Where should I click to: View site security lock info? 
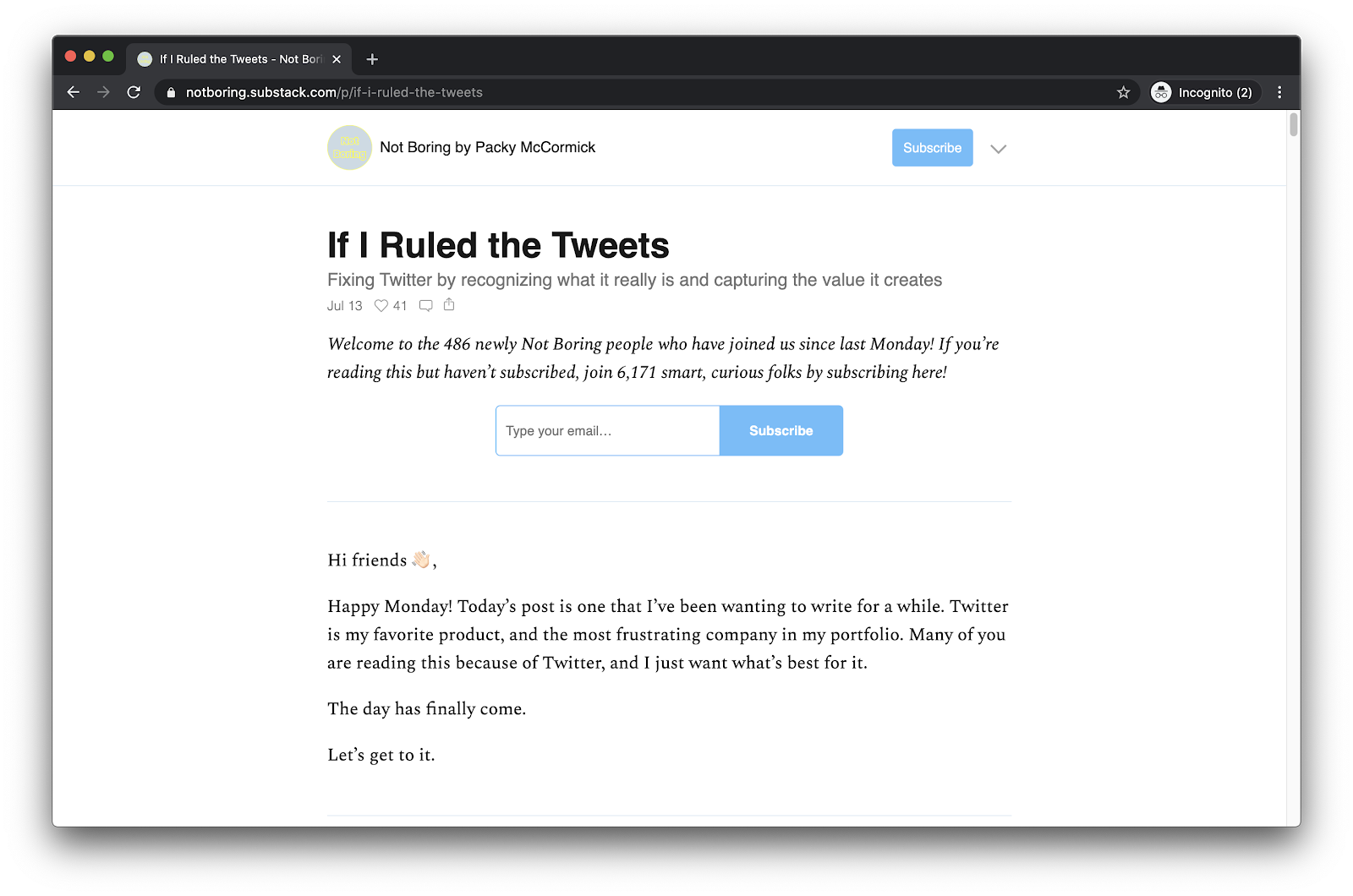pos(171,92)
